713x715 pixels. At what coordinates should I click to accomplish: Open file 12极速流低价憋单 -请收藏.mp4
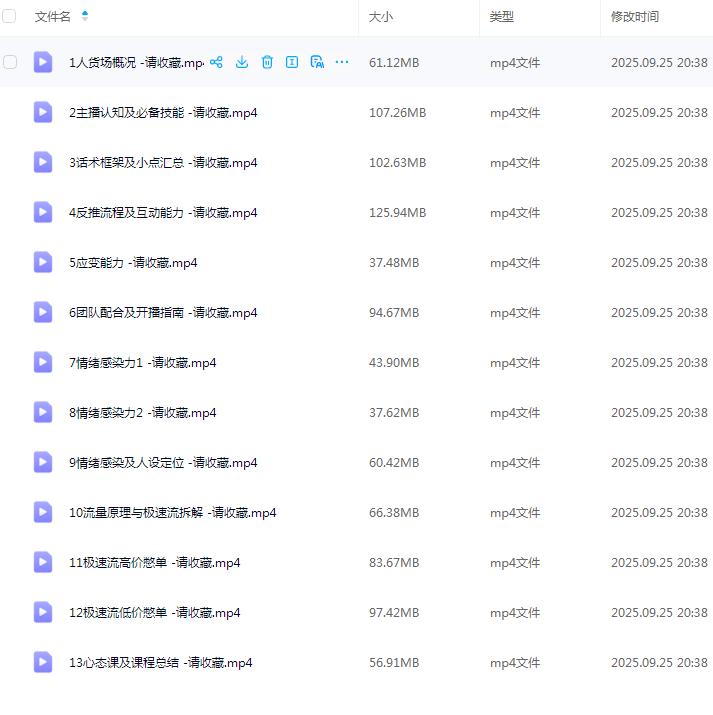155,613
